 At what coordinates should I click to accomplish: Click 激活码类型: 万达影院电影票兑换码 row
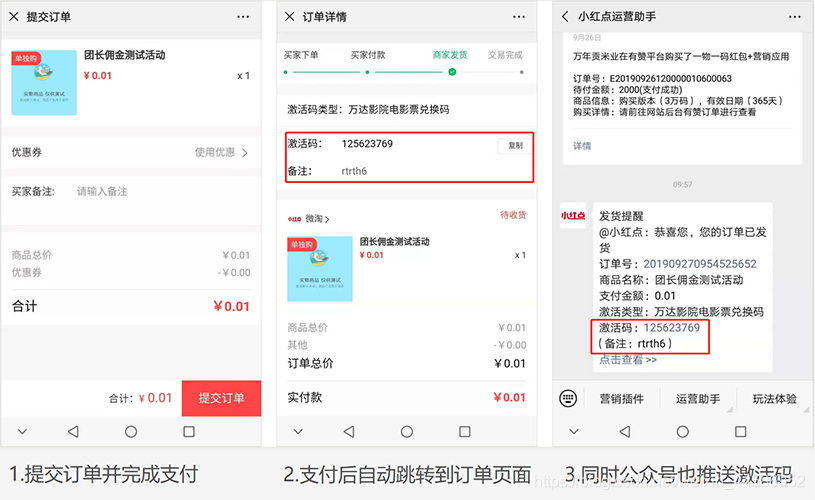click(x=369, y=110)
